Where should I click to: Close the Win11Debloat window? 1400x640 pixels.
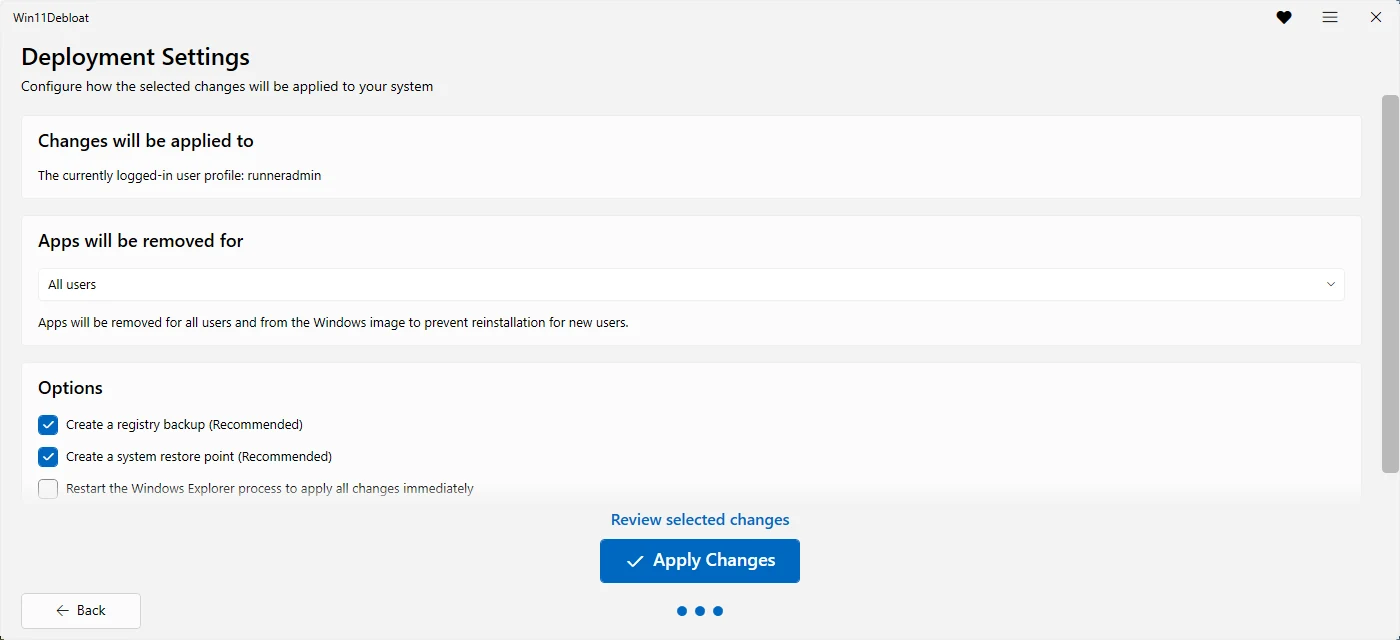(1376, 18)
